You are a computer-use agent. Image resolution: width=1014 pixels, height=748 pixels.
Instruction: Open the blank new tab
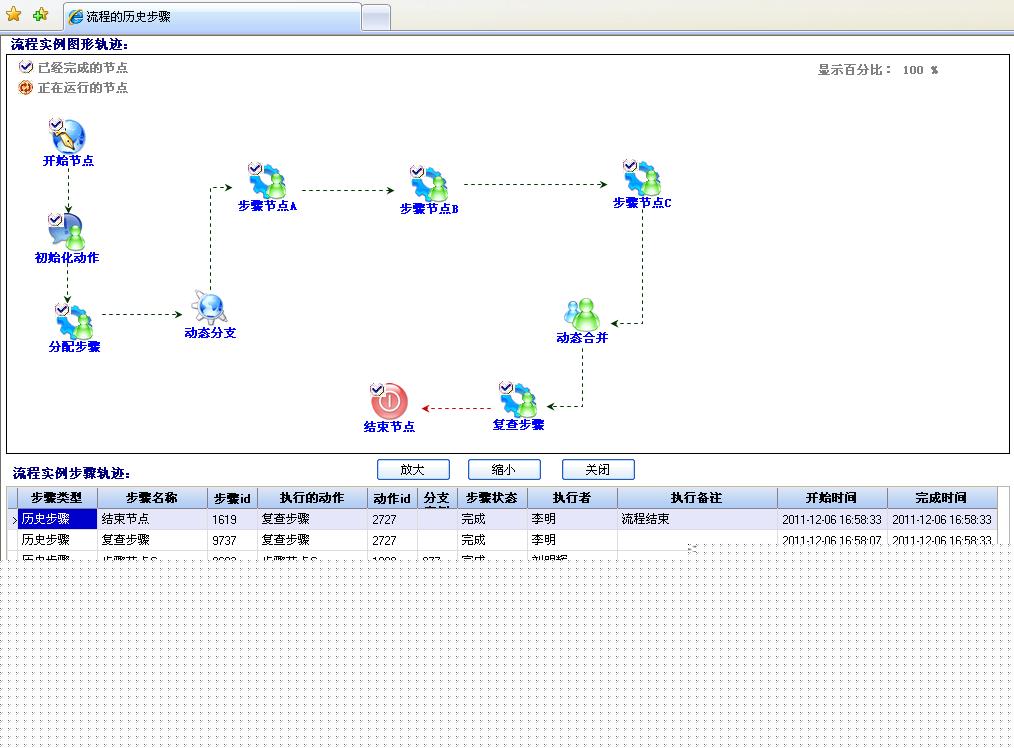[376, 17]
